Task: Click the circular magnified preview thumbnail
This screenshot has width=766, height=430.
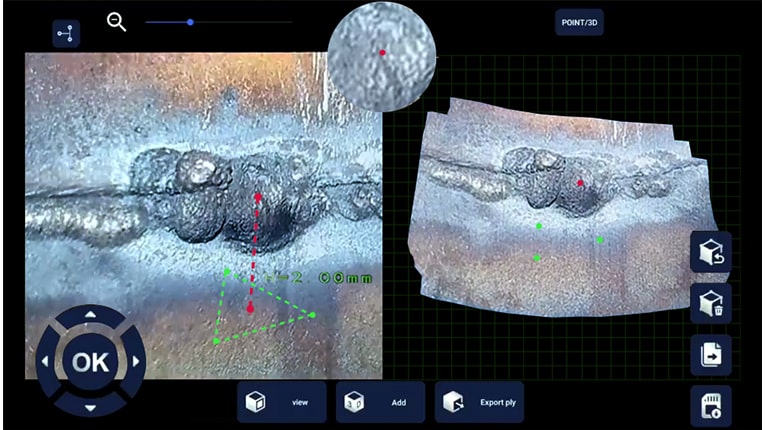Action: point(382,52)
